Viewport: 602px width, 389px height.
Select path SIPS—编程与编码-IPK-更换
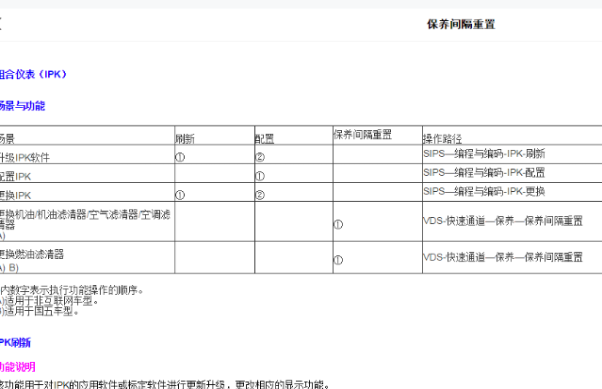click(x=484, y=191)
